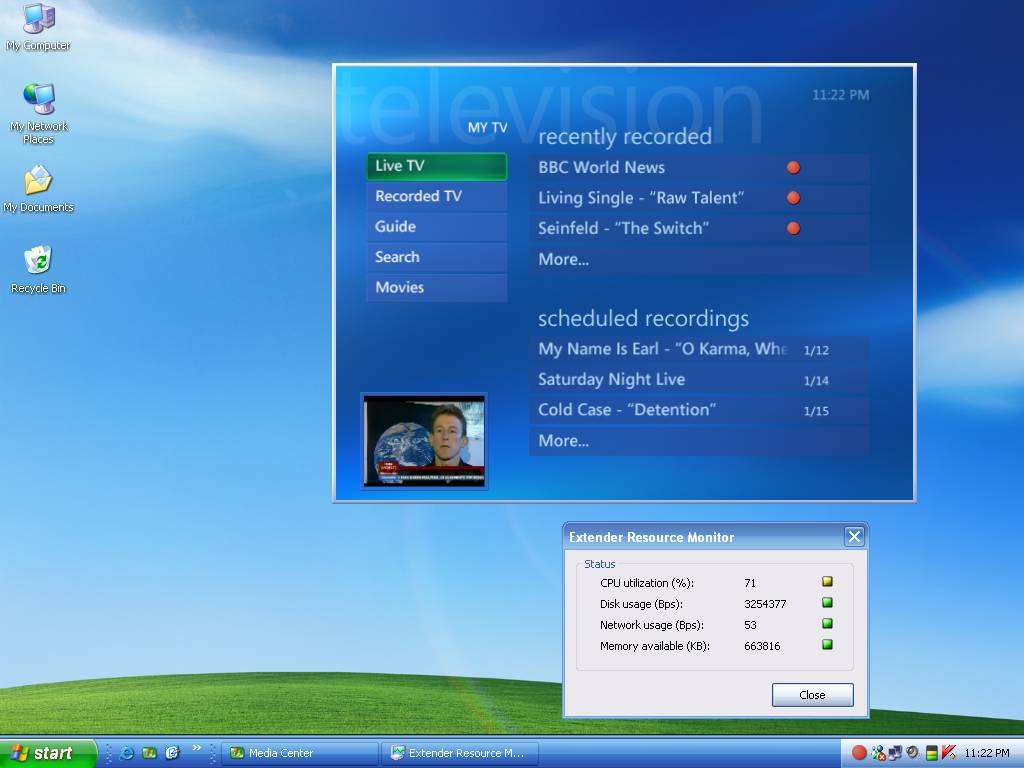The height and width of the screenshot is (768, 1024).
Task: Open My Network Places icon
Action: pos(39,100)
